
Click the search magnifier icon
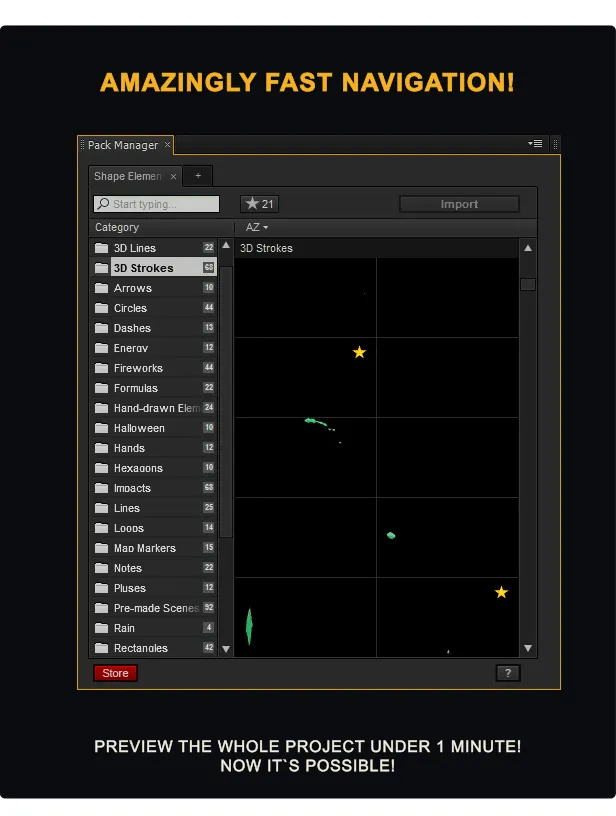(x=103, y=204)
